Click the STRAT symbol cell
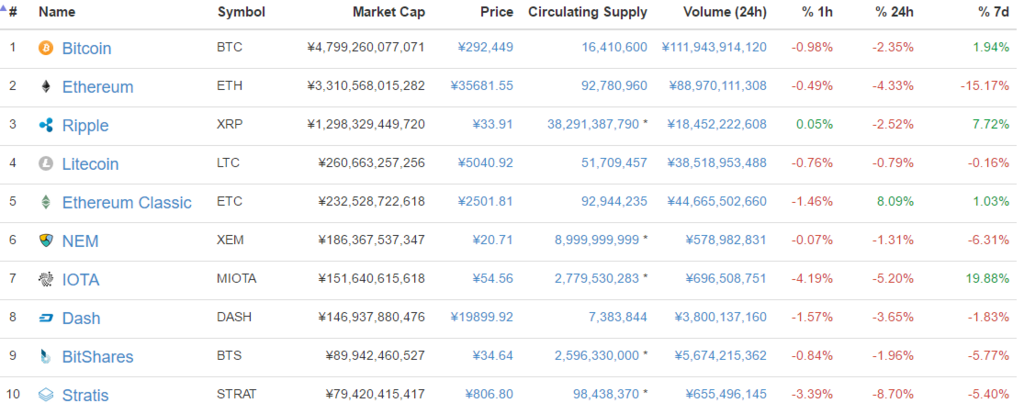 [236, 394]
